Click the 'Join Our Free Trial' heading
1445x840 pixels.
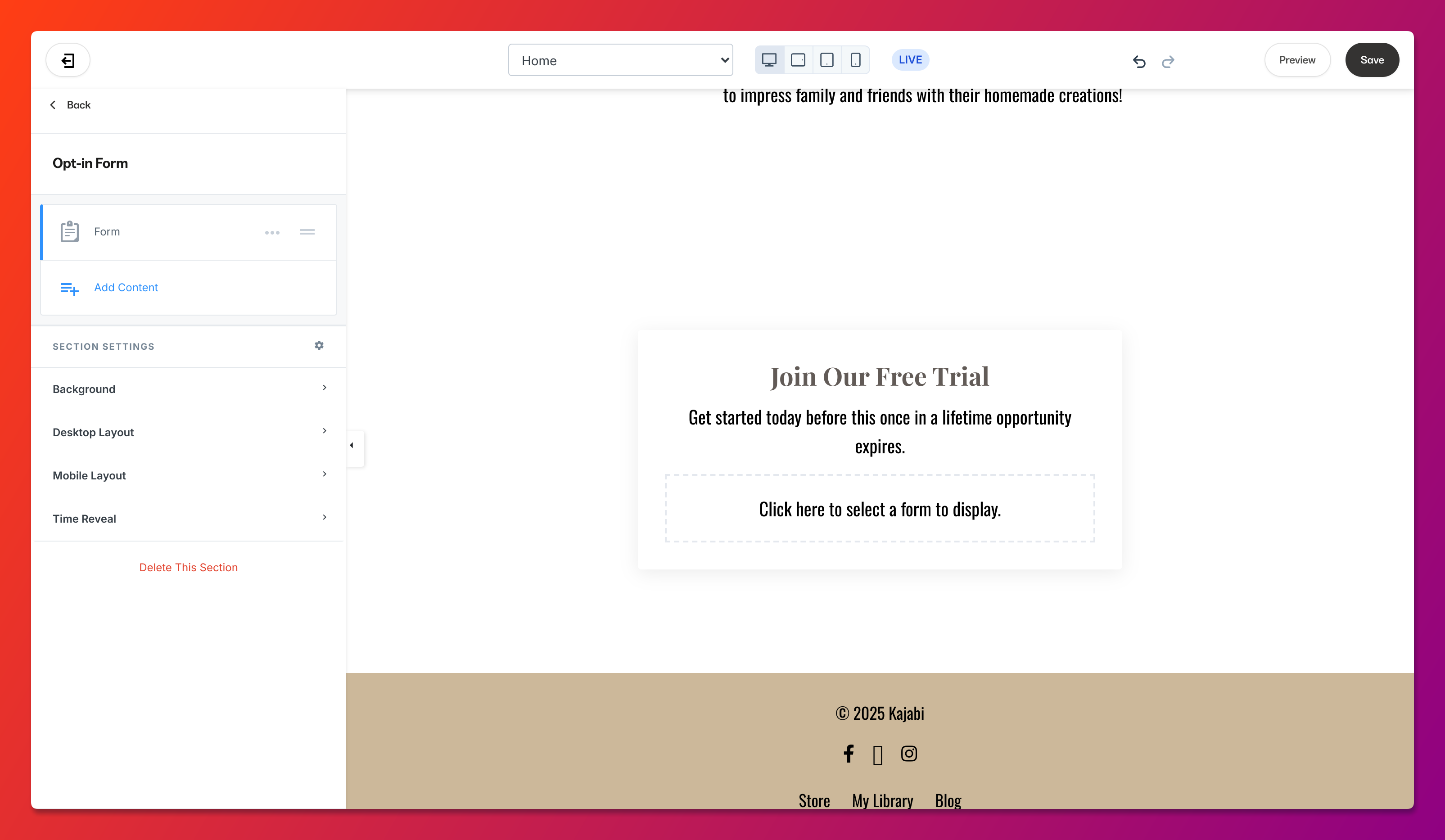880,377
